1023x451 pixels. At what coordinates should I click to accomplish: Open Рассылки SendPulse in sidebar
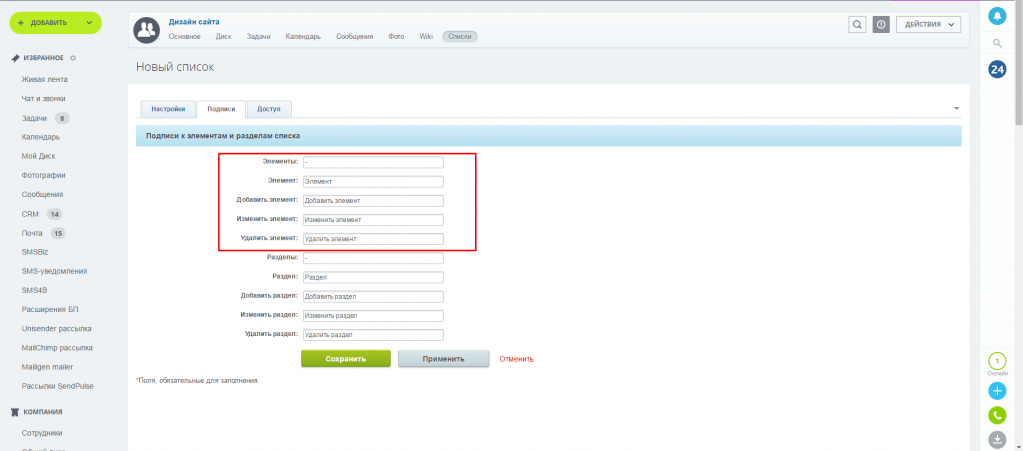57,386
